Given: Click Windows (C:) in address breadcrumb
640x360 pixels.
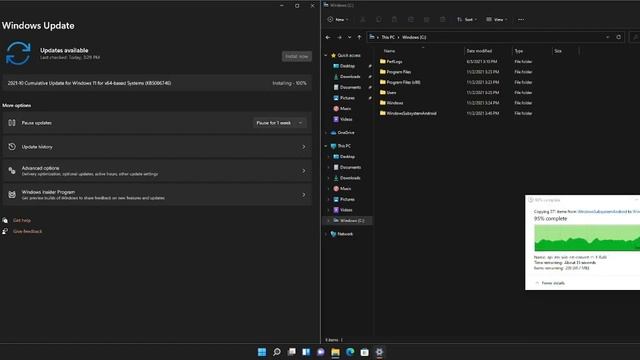Looking at the screenshot, I should [414, 37].
